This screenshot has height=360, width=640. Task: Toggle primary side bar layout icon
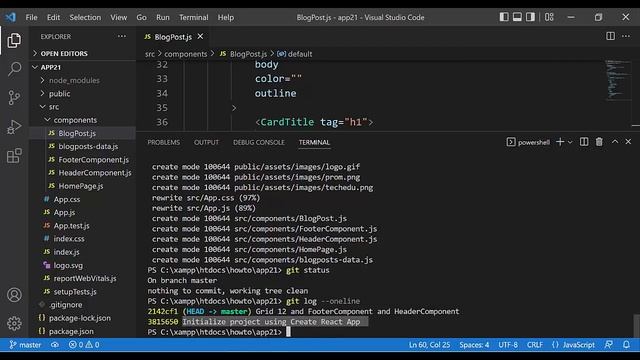tap(504, 17)
